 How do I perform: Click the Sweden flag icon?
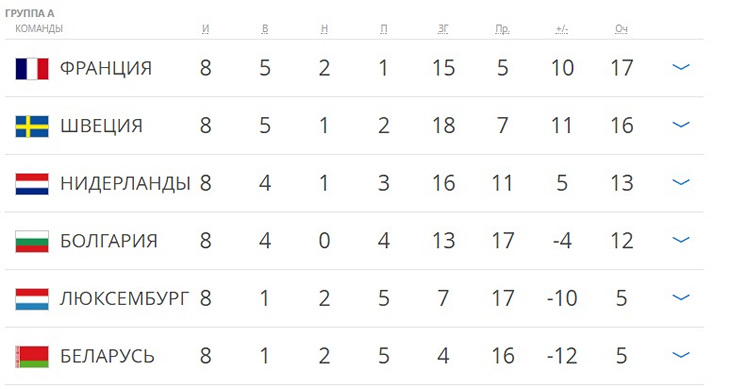pos(32,126)
